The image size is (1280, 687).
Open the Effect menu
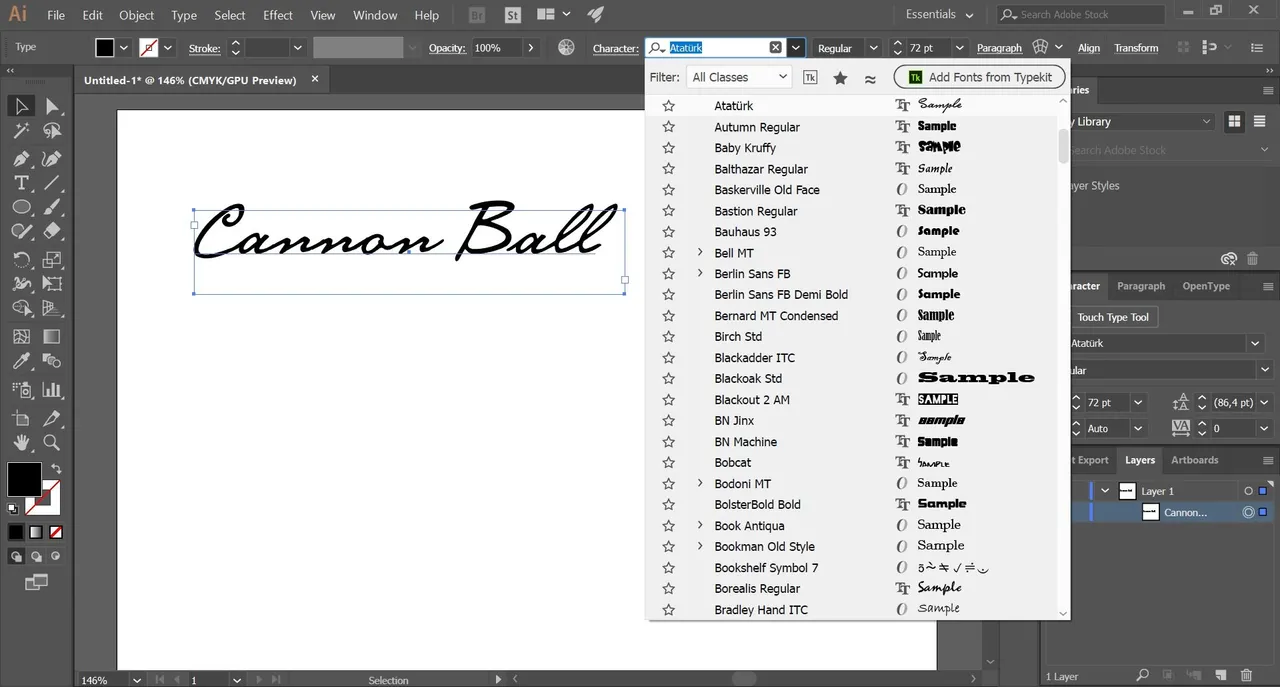pos(278,15)
